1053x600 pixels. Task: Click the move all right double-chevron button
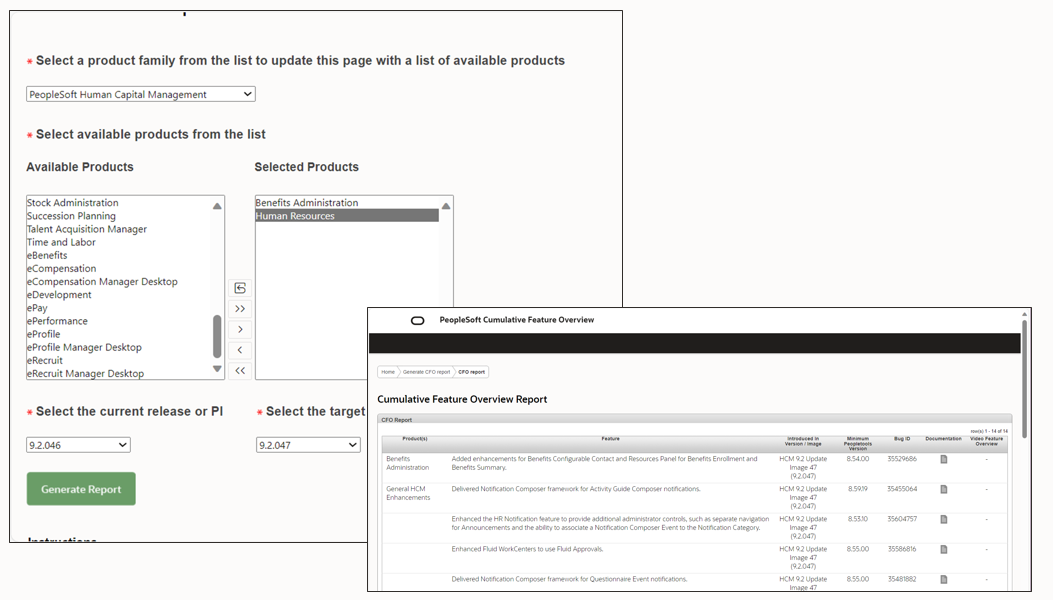click(240, 309)
